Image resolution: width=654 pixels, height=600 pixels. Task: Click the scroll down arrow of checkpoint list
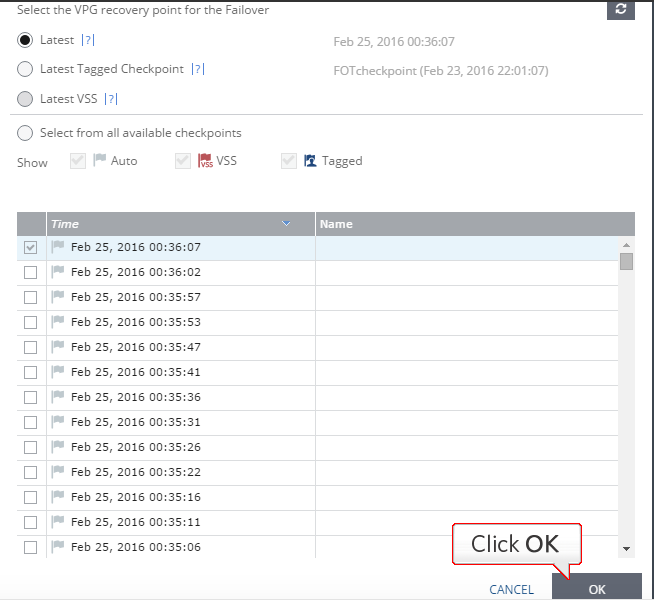[626, 549]
